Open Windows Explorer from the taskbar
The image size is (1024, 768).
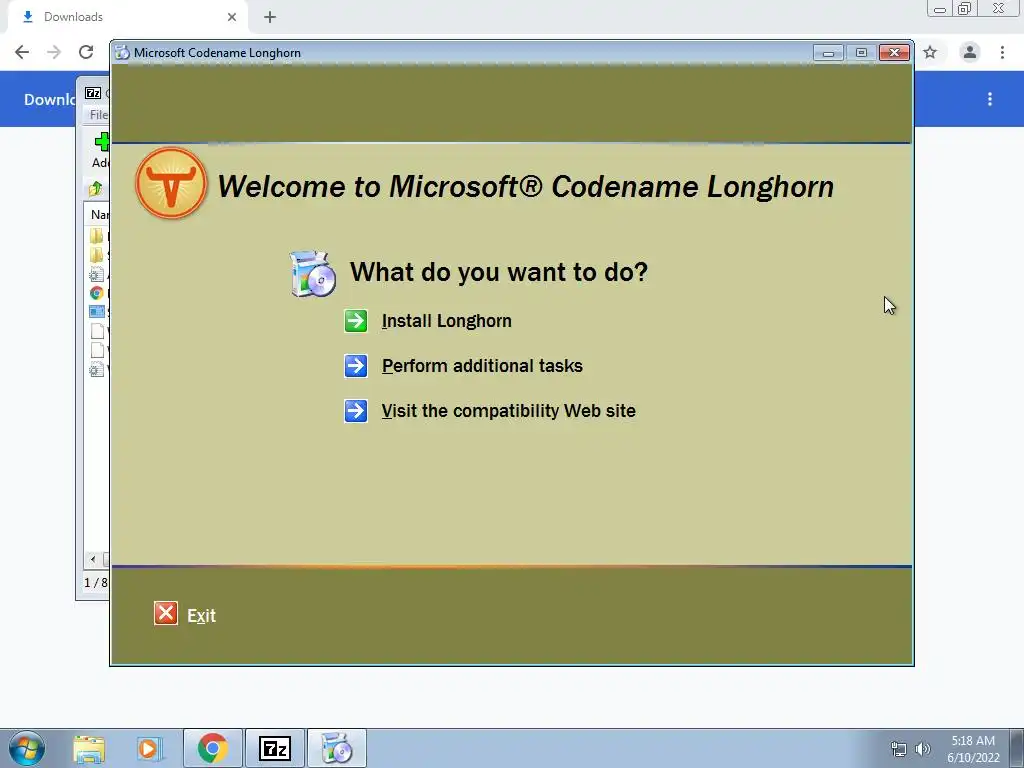click(x=89, y=748)
